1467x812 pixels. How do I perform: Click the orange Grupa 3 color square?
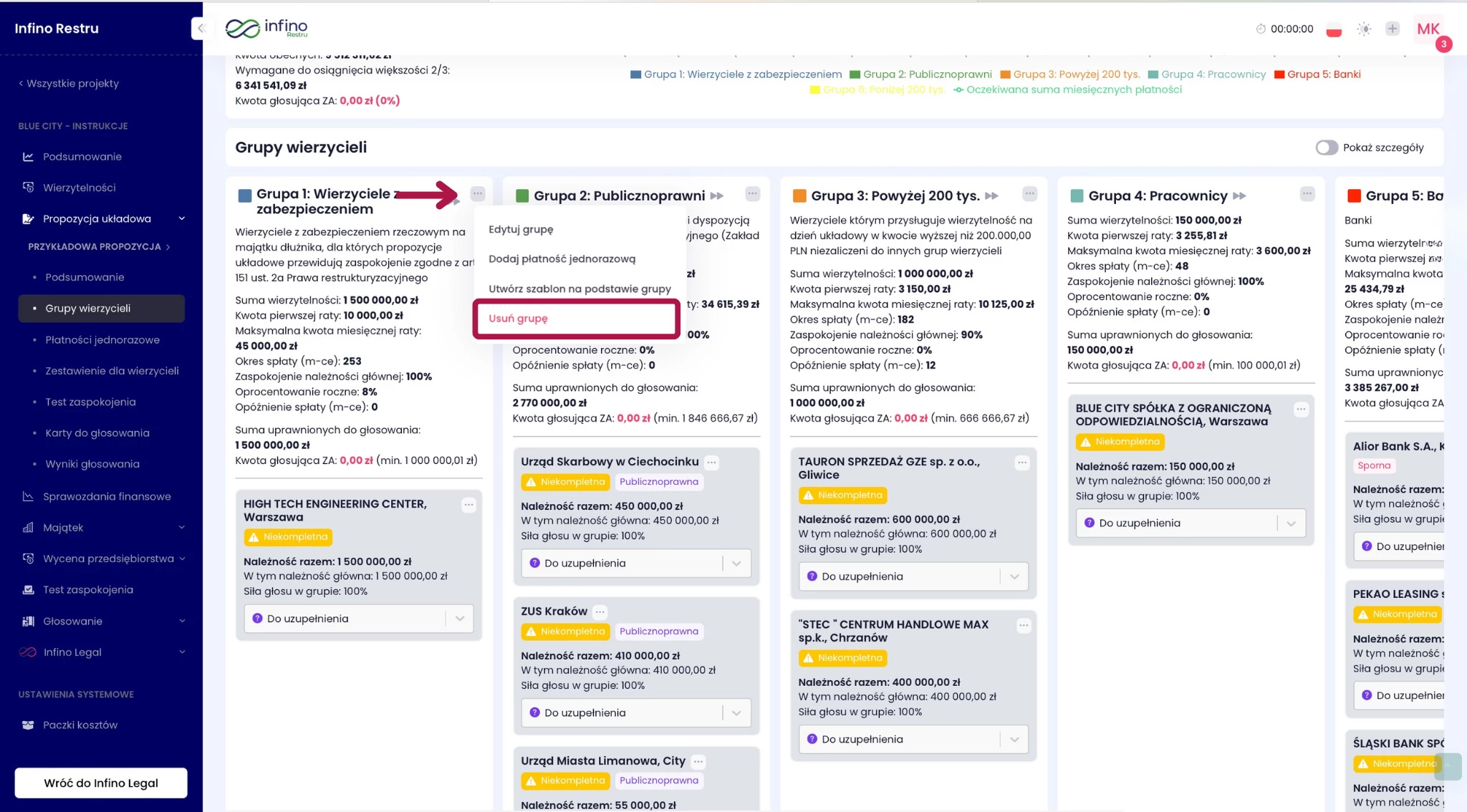pyautogui.click(x=799, y=196)
